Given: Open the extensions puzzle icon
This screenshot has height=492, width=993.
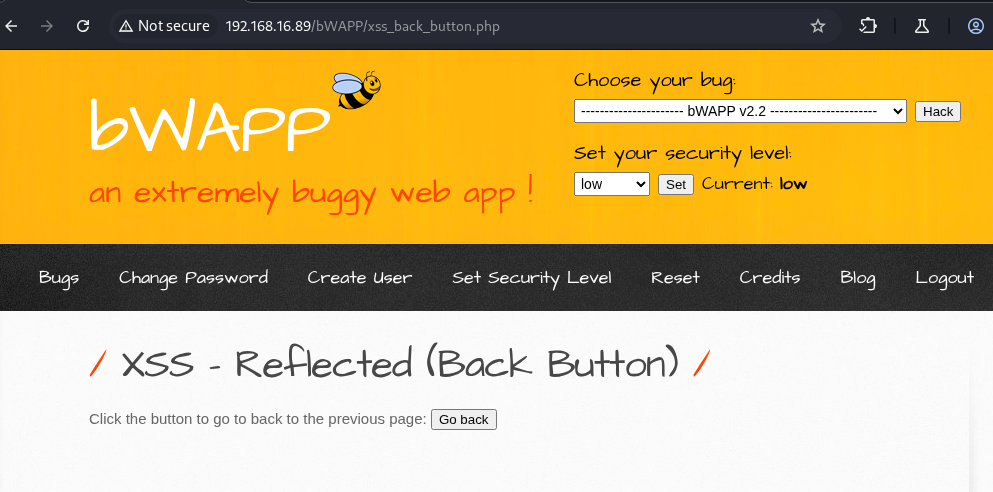Looking at the screenshot, I should (x=868, y=26).
